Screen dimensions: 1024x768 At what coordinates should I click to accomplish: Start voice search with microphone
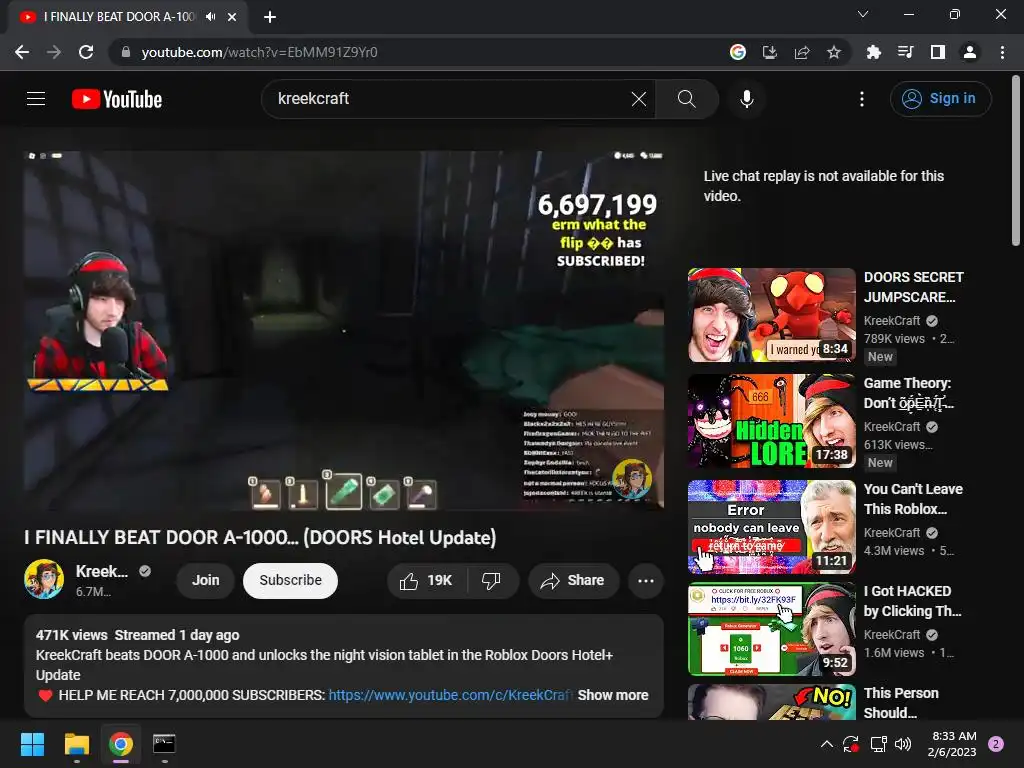tap(746, 99)
